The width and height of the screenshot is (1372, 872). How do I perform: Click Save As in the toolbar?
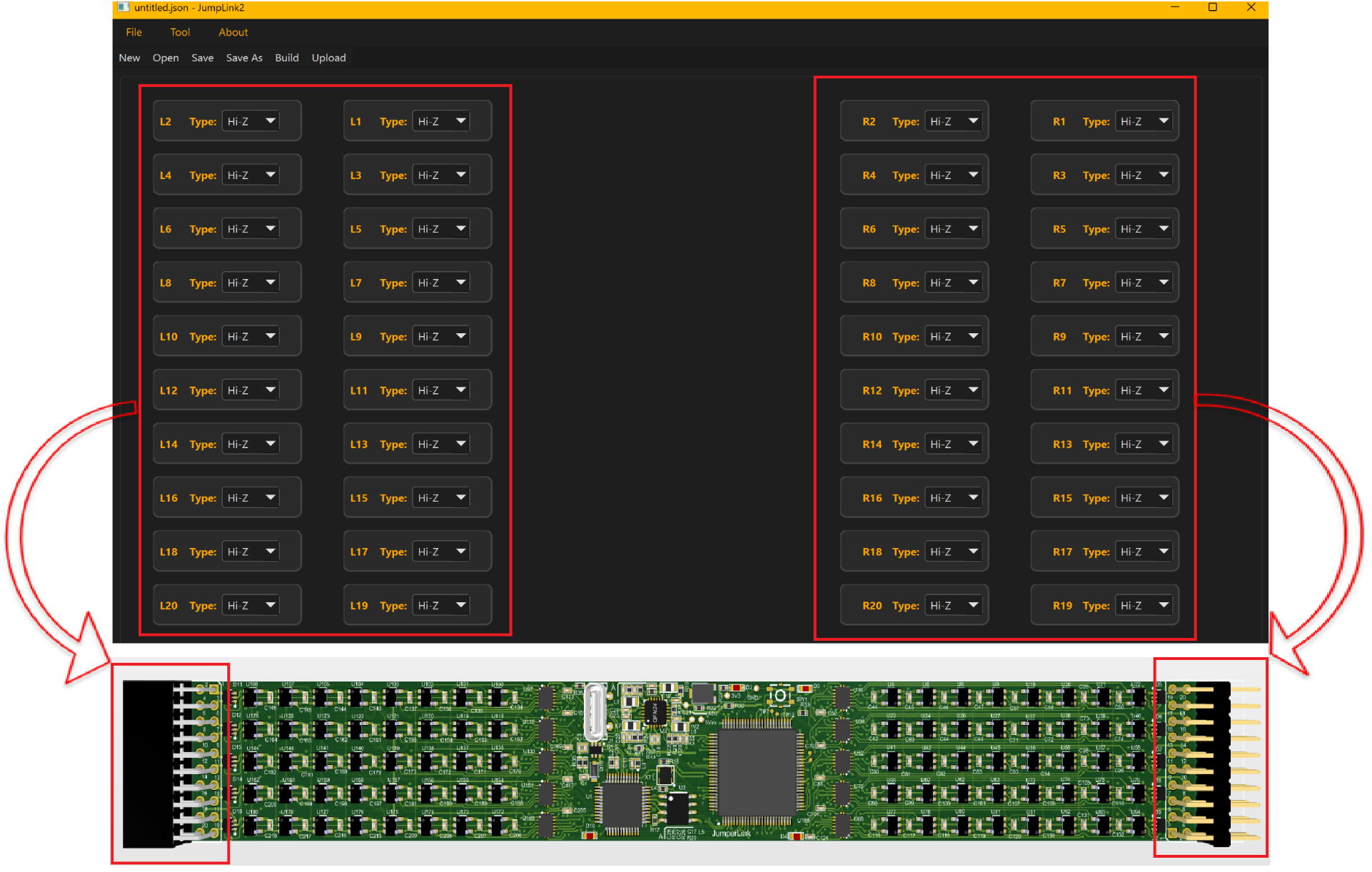pos(244,58)
